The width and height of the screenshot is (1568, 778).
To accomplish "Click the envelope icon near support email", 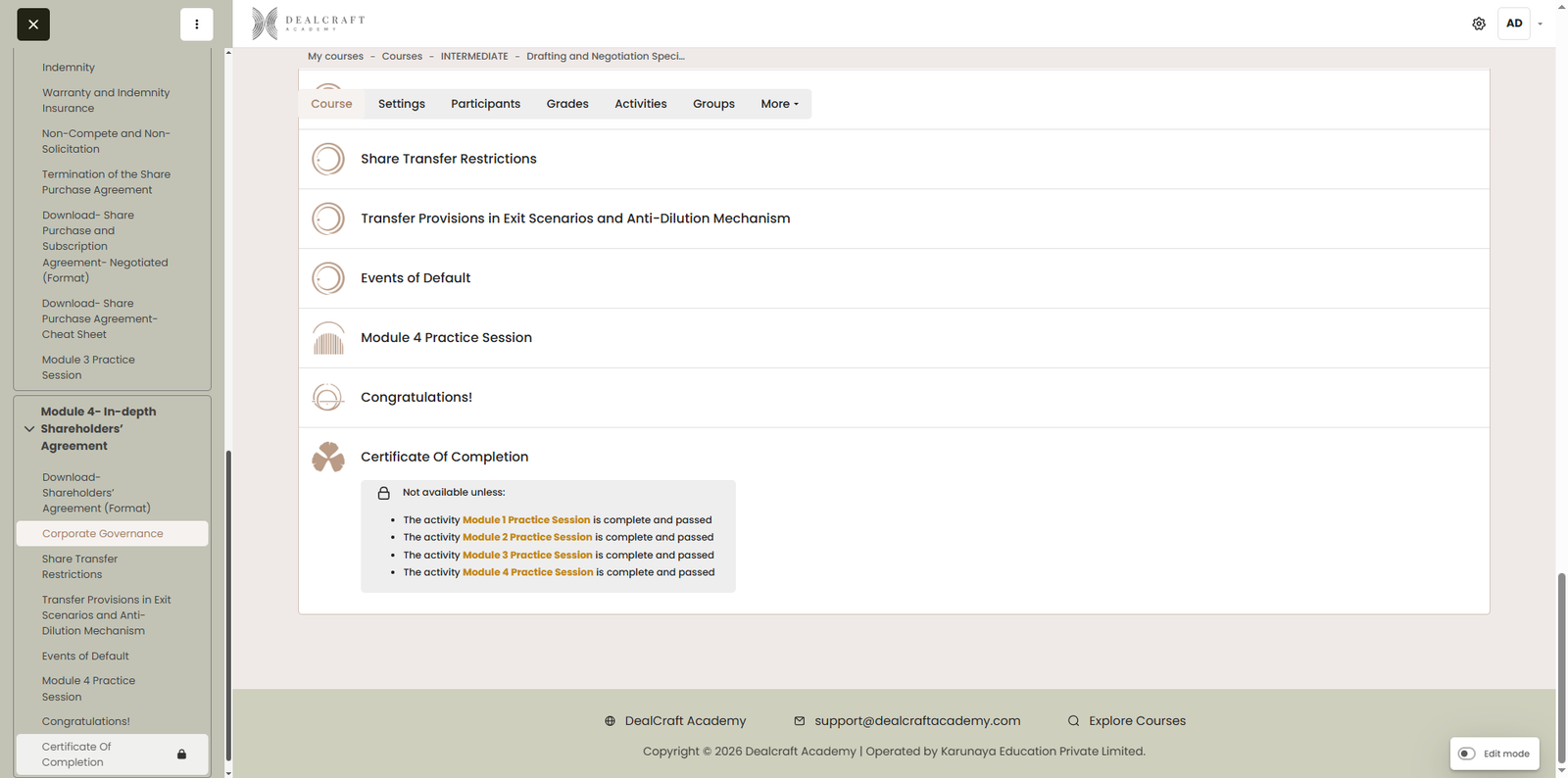I will (800, 721).
